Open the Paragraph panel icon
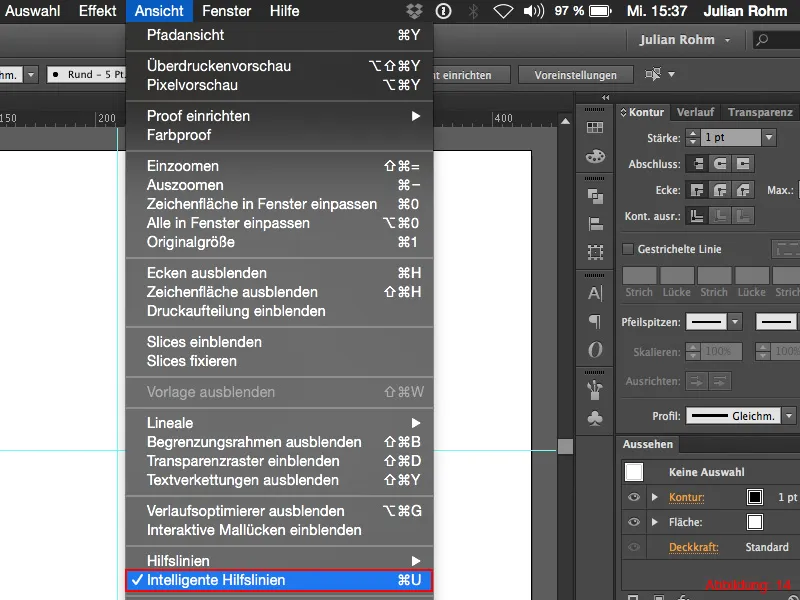800x600 pixels. [x=595, y=321]
